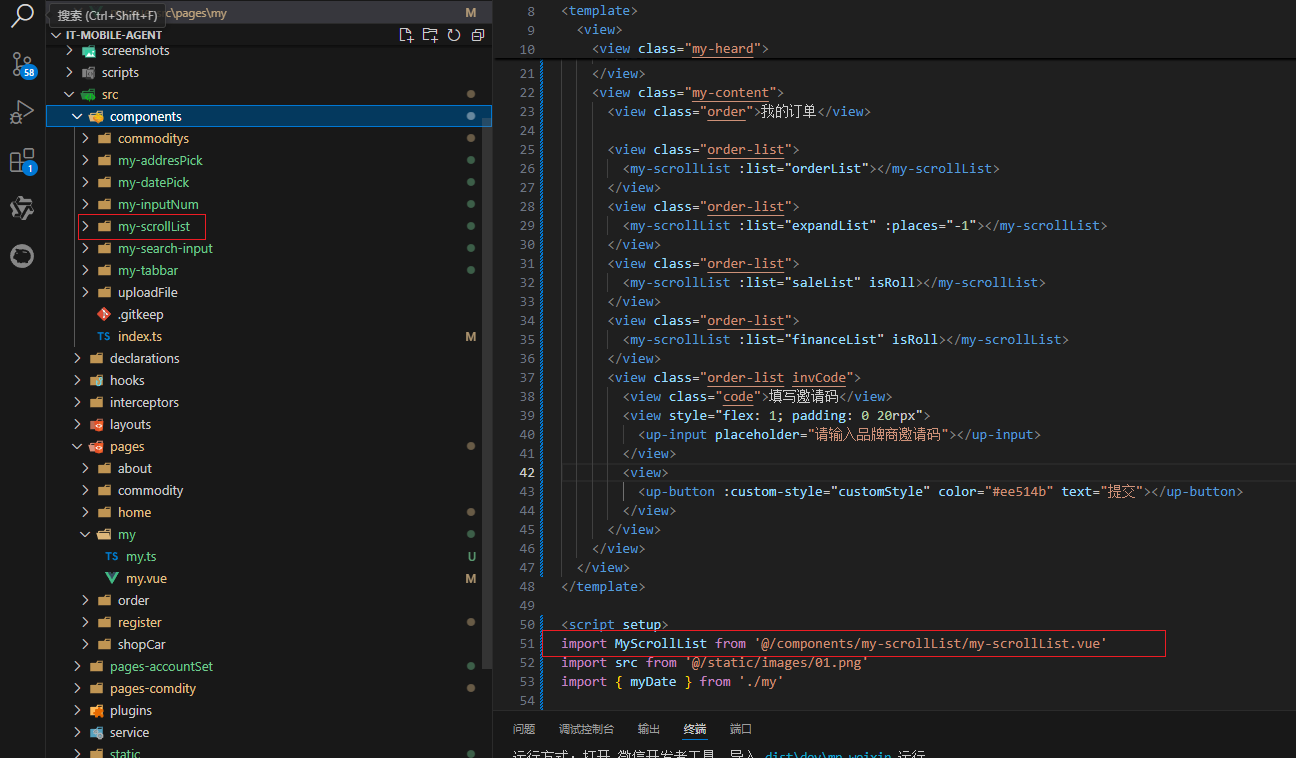Click the scripts folder icon
1296x758 pixels.
[x=88, y=73]
